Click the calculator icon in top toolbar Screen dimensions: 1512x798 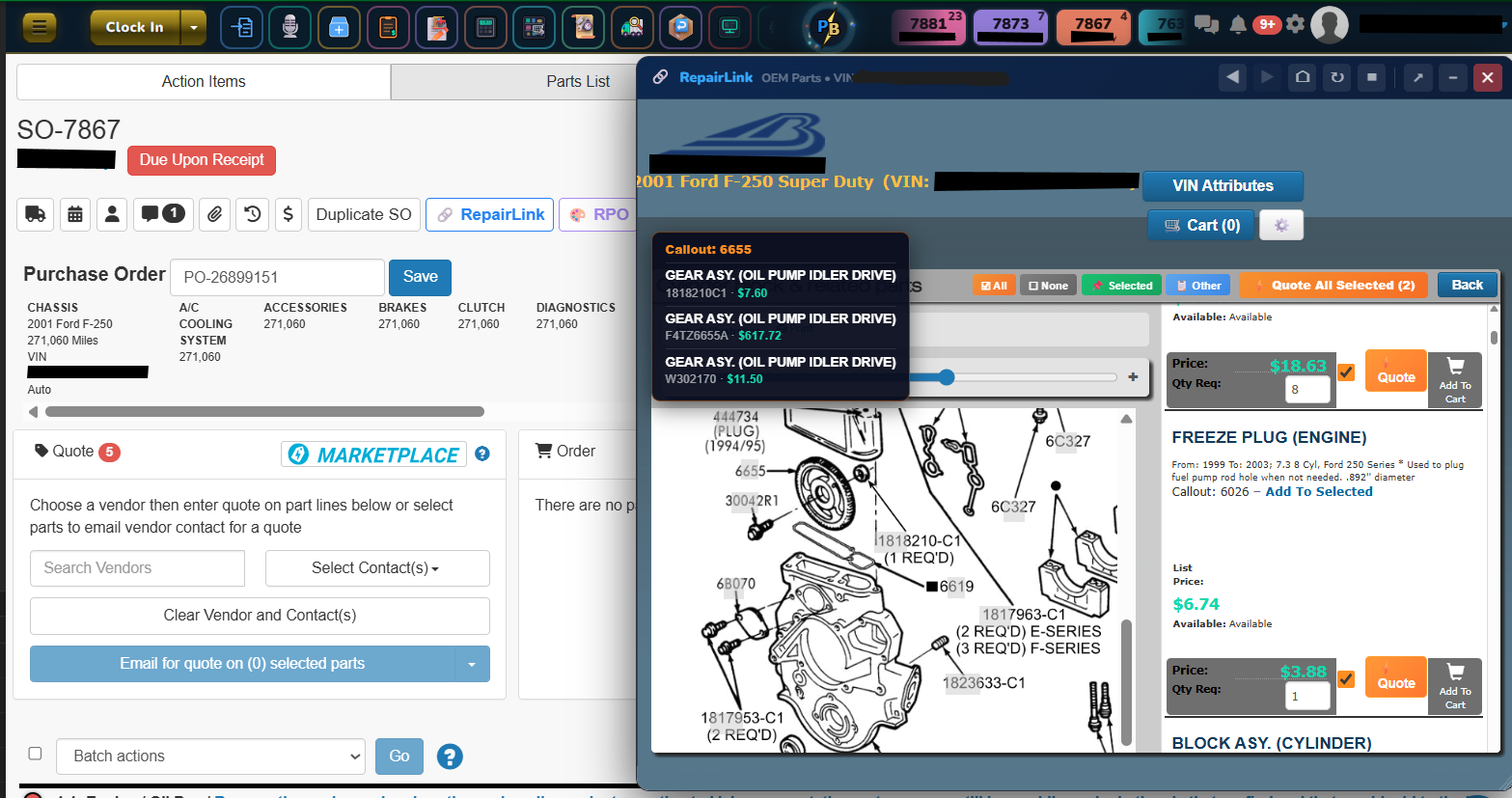[485, 27]
